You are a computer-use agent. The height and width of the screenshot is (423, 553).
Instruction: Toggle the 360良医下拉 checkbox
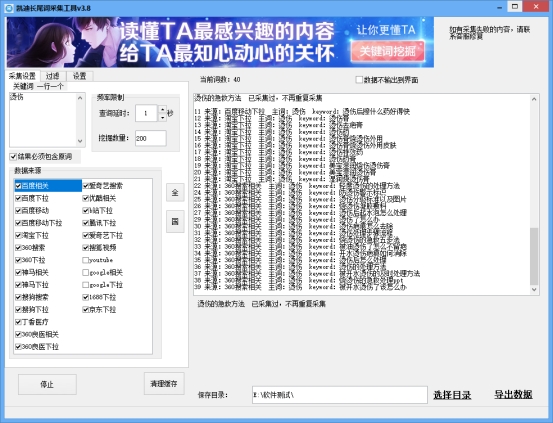point(18,346)
